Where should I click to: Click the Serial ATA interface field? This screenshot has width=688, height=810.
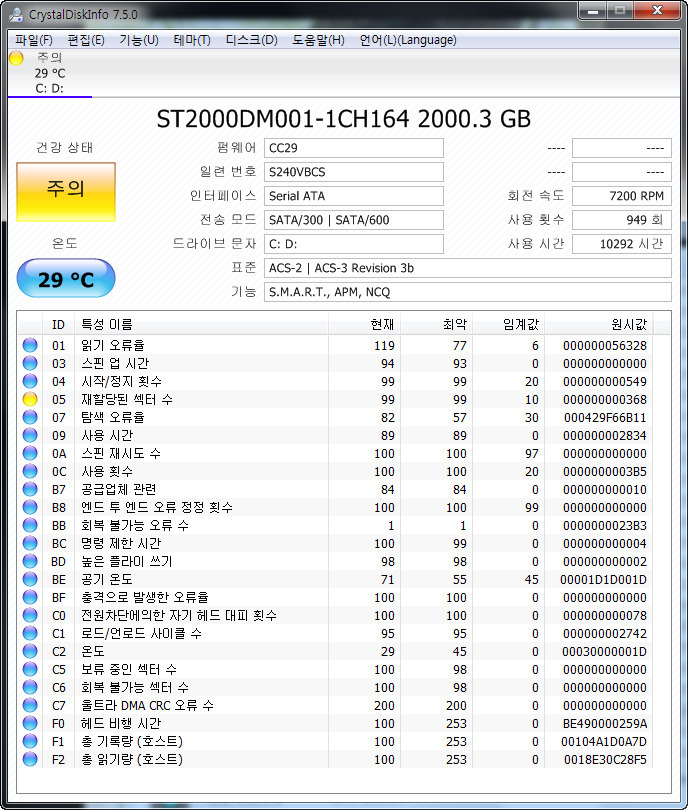(x=354, y=196)
